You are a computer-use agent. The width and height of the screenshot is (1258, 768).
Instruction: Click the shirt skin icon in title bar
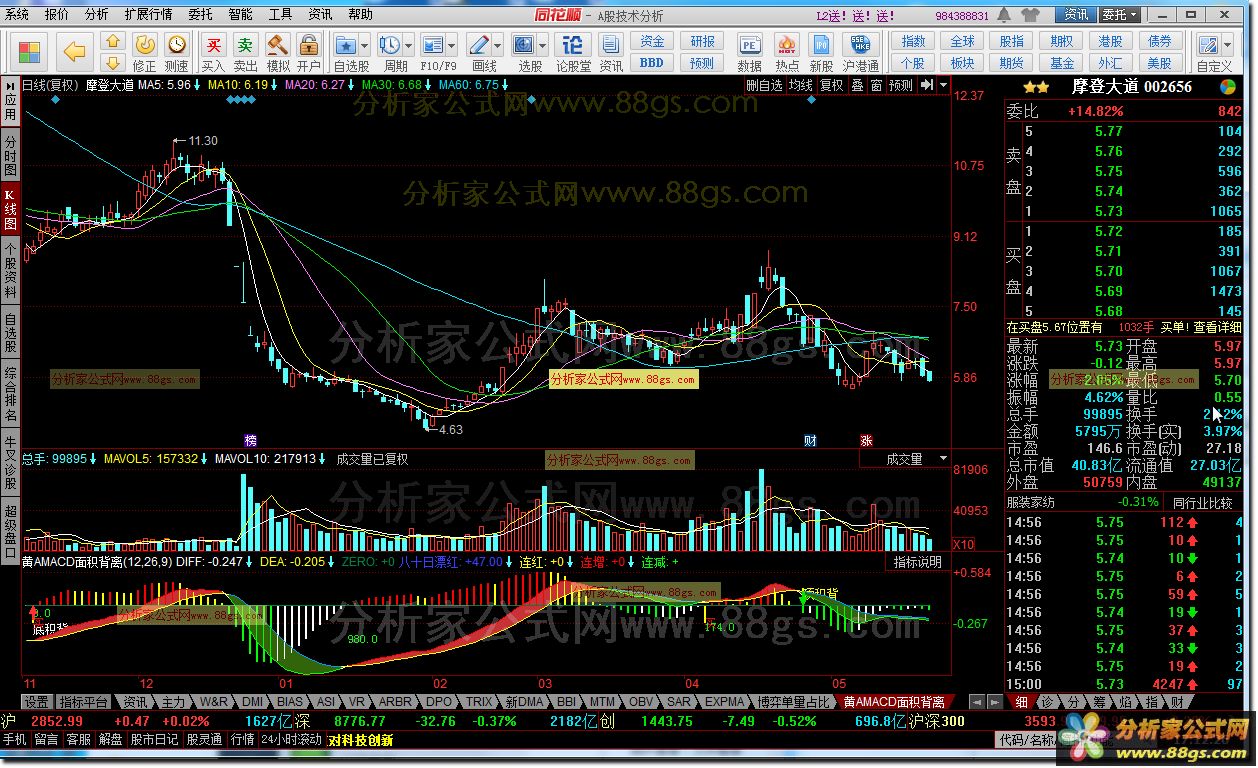[1030, 15]
